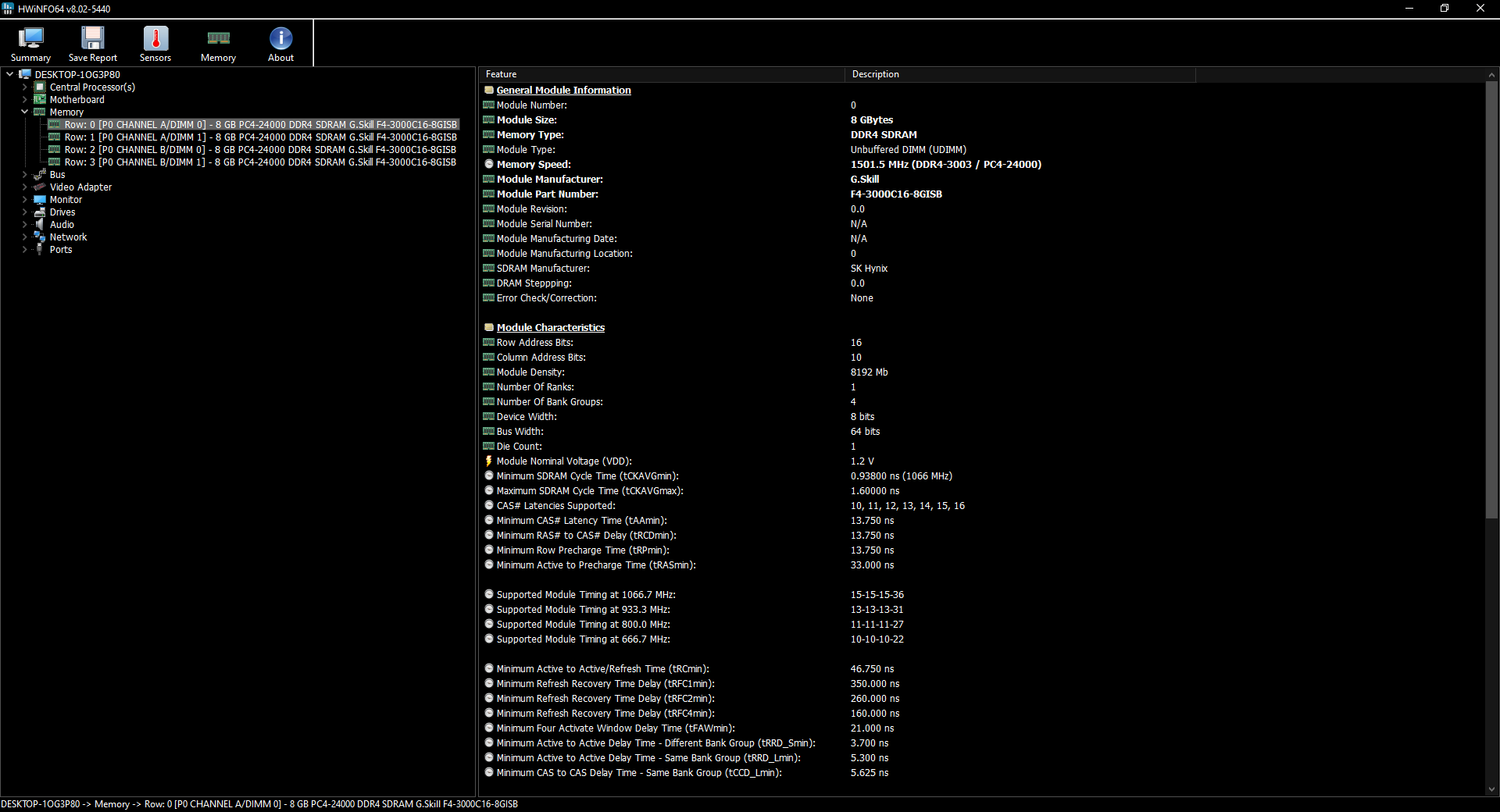Viewport: 1500px width, 812px height.
Task: Click the right pane vertical scrollbar thumb
Action: (1491, 300)
